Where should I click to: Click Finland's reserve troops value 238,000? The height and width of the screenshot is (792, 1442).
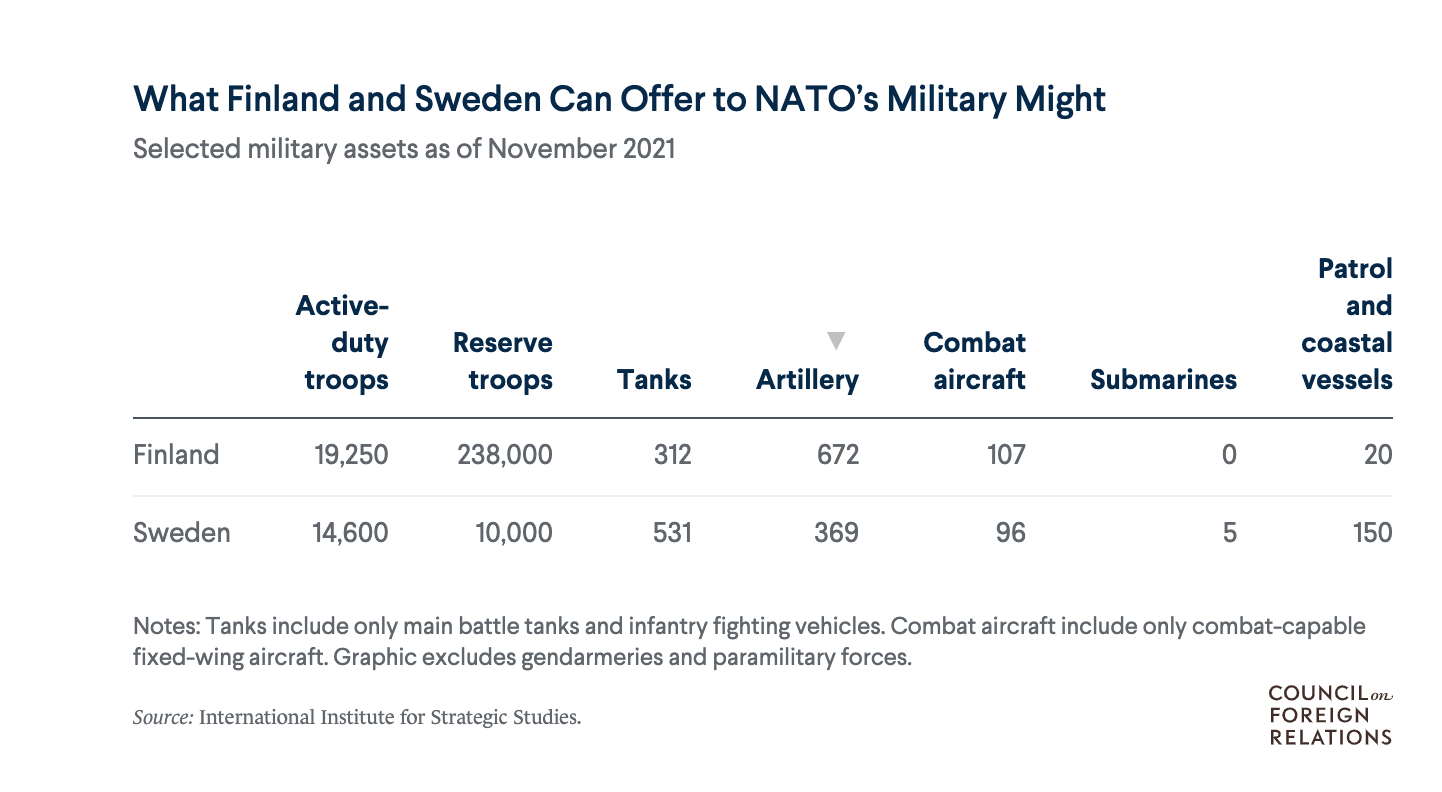tap(504, 455)
